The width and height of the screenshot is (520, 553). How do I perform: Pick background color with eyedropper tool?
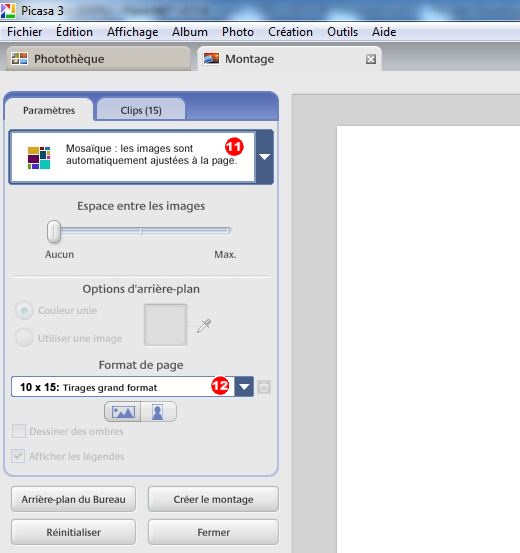204,326
